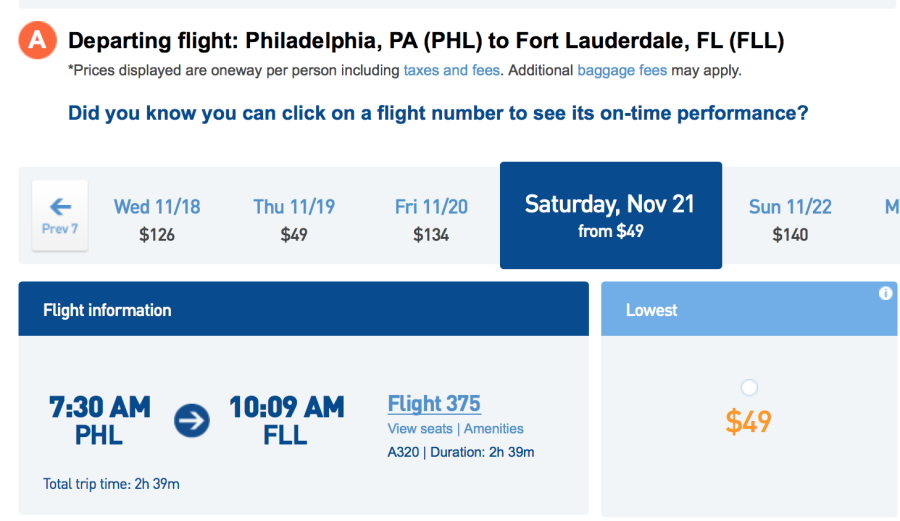Show flight Amenities link

pos(494,429)
